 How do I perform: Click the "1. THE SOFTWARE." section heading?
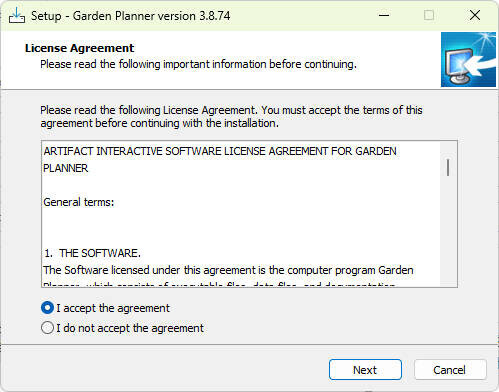(92, 253)
